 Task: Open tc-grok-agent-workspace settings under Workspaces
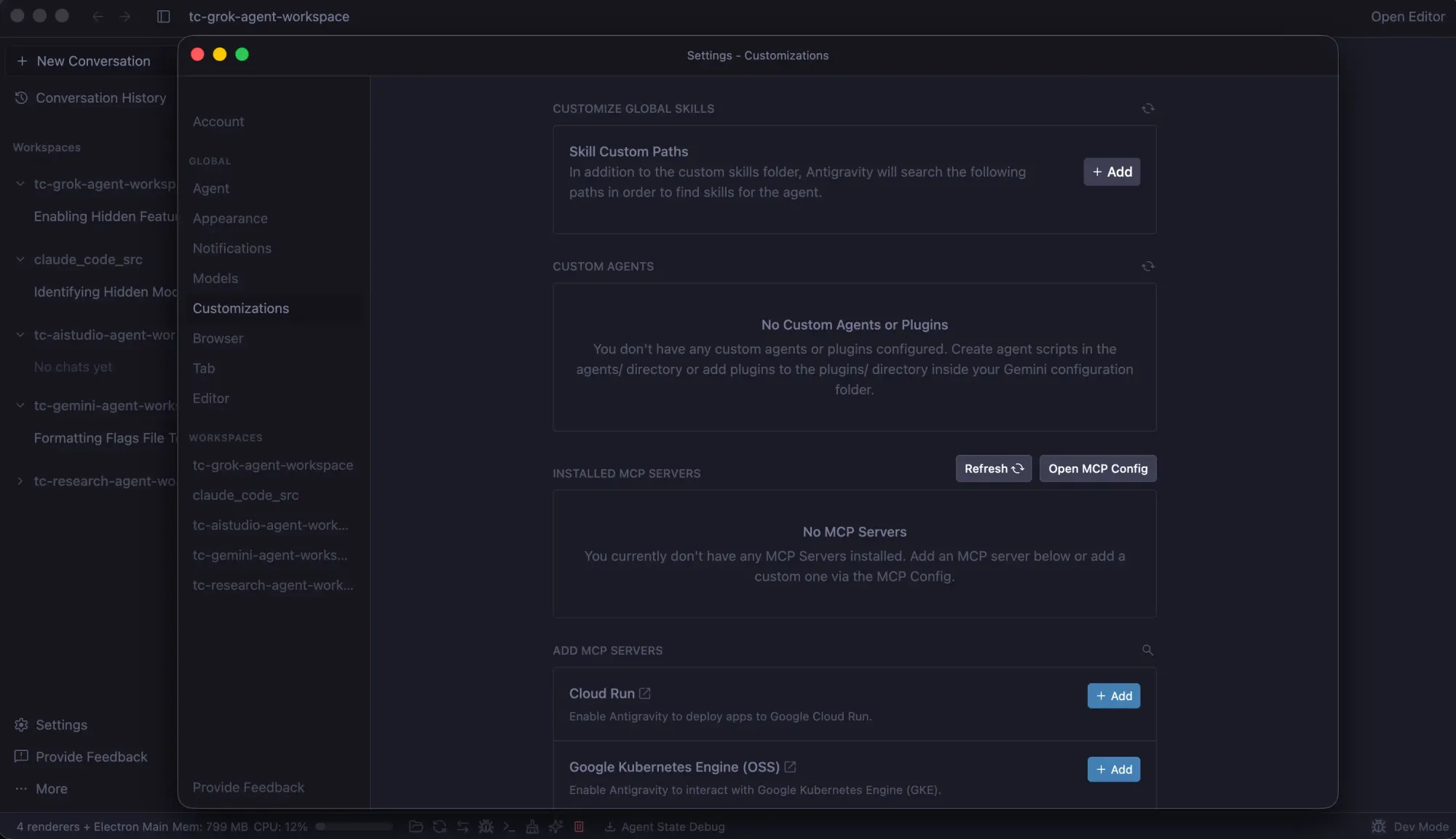[x=273, y=465]
